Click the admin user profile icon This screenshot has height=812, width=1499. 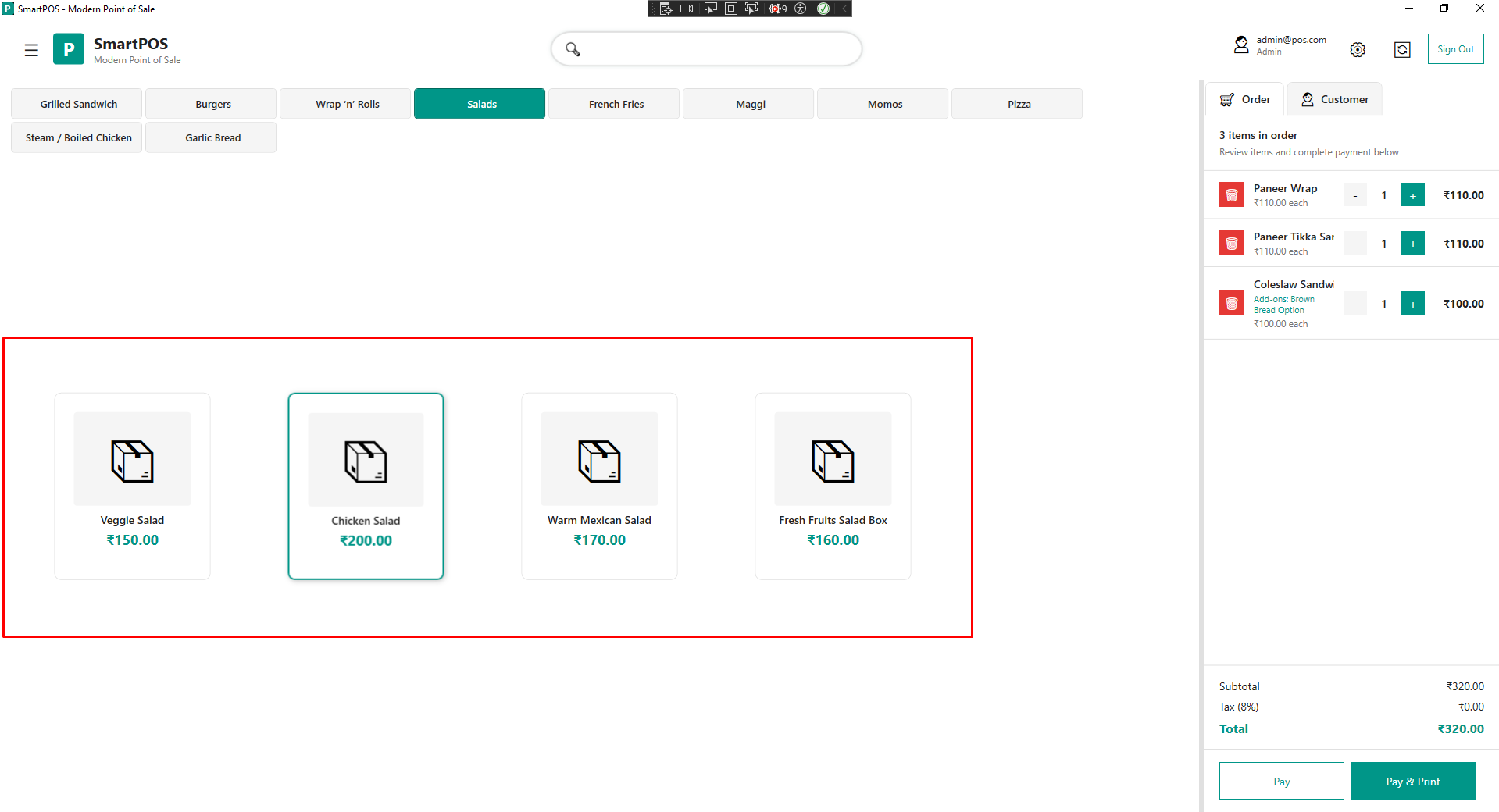coord(1241,45)
